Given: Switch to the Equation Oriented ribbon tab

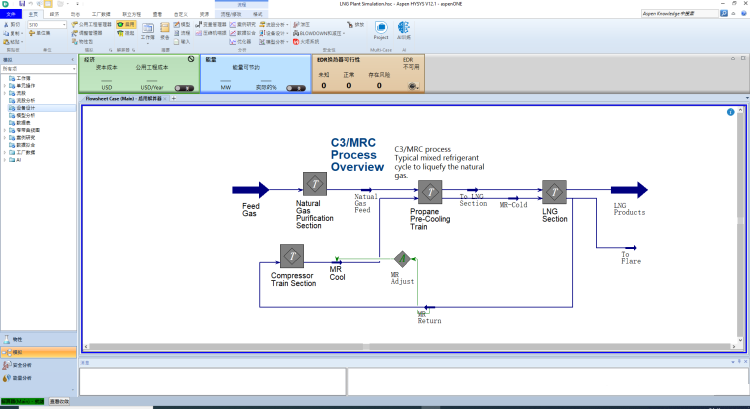Looking at the screenshot, I should coord(132,14).
